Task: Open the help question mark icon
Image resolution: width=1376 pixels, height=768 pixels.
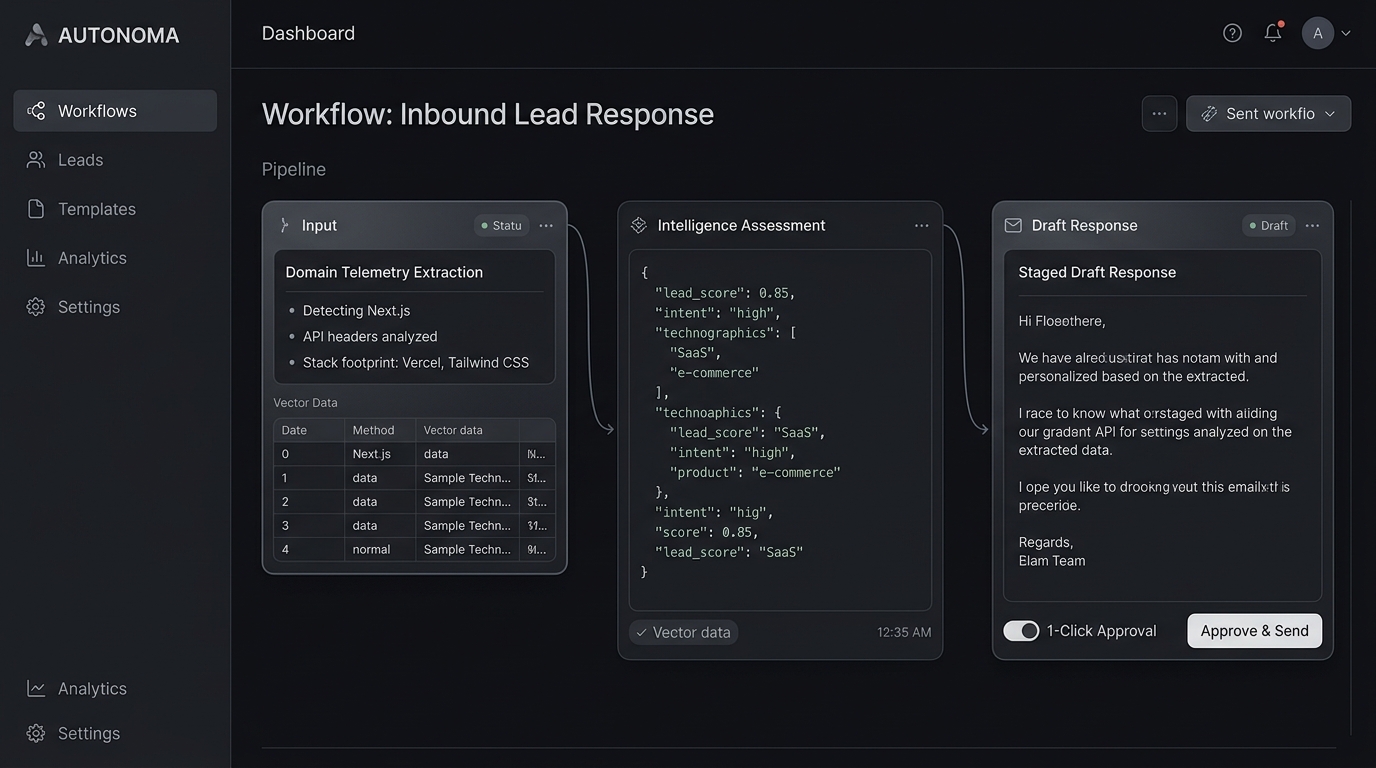Action: [1232, 33]
